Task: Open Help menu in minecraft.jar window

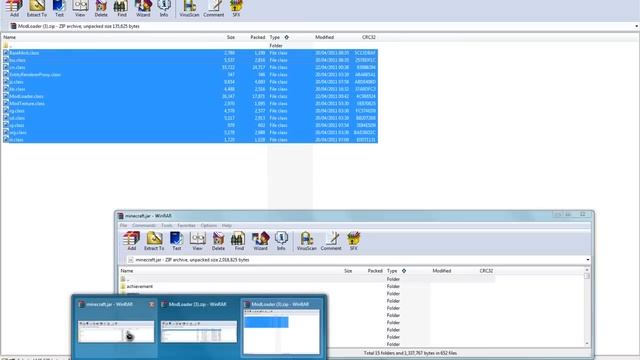Action: (227, 225)
